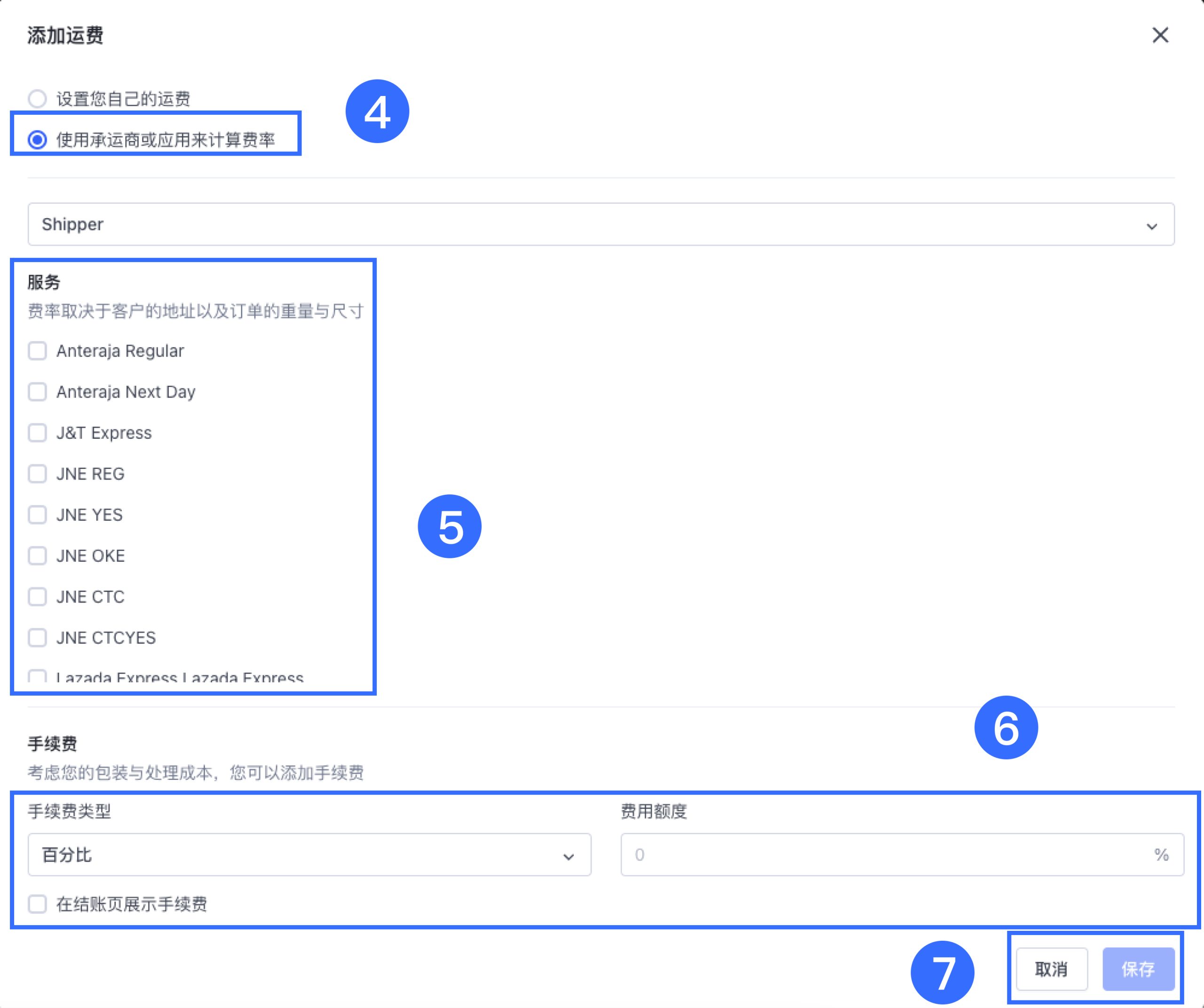Image resolution: width=1204 pixels, height=1008 pixels.
Task: Tick the J&T Express checkbox
Action: (x=37, y=432)
